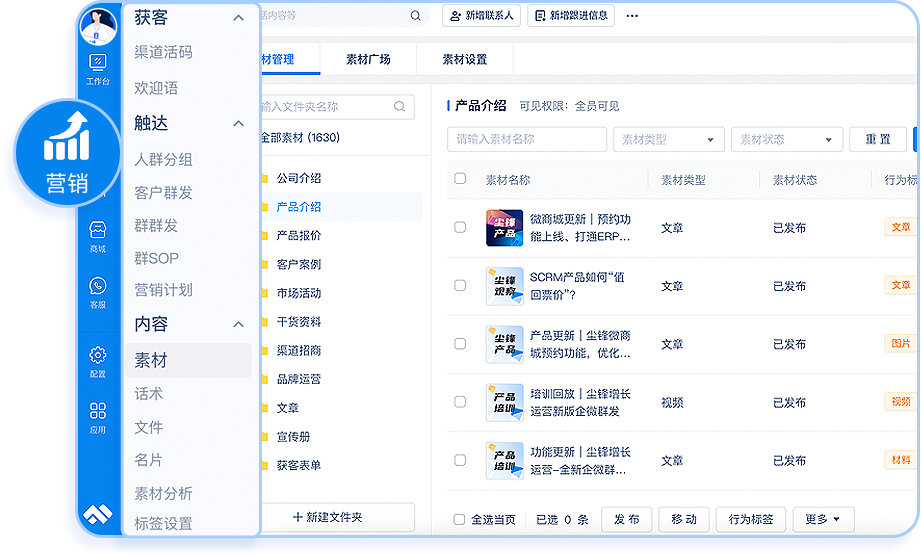Click the logo icon at sidebar bottom
This screenshot has width=921, height=555.
(x=98, y=514)
